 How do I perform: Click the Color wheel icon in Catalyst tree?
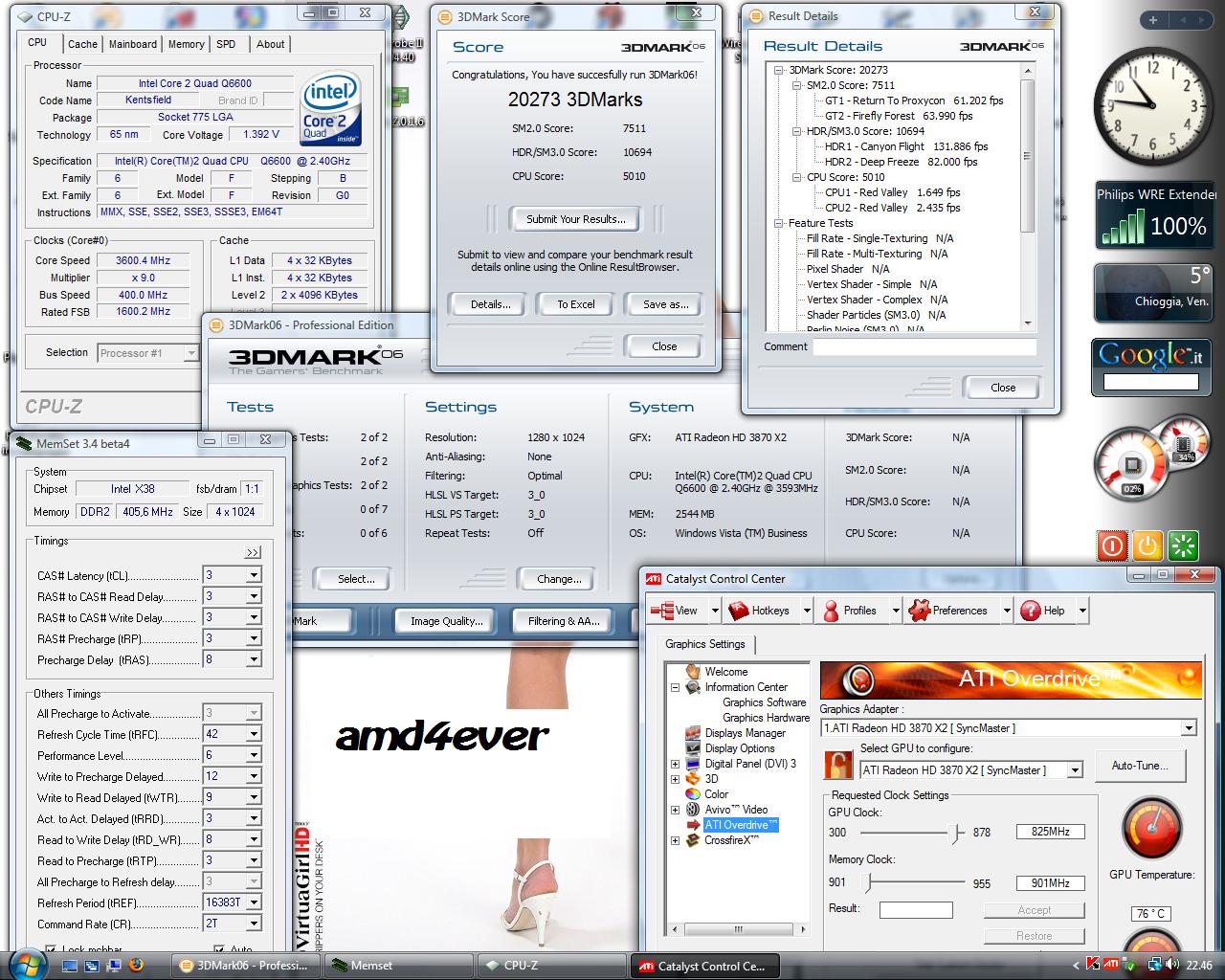coord(694,794)
